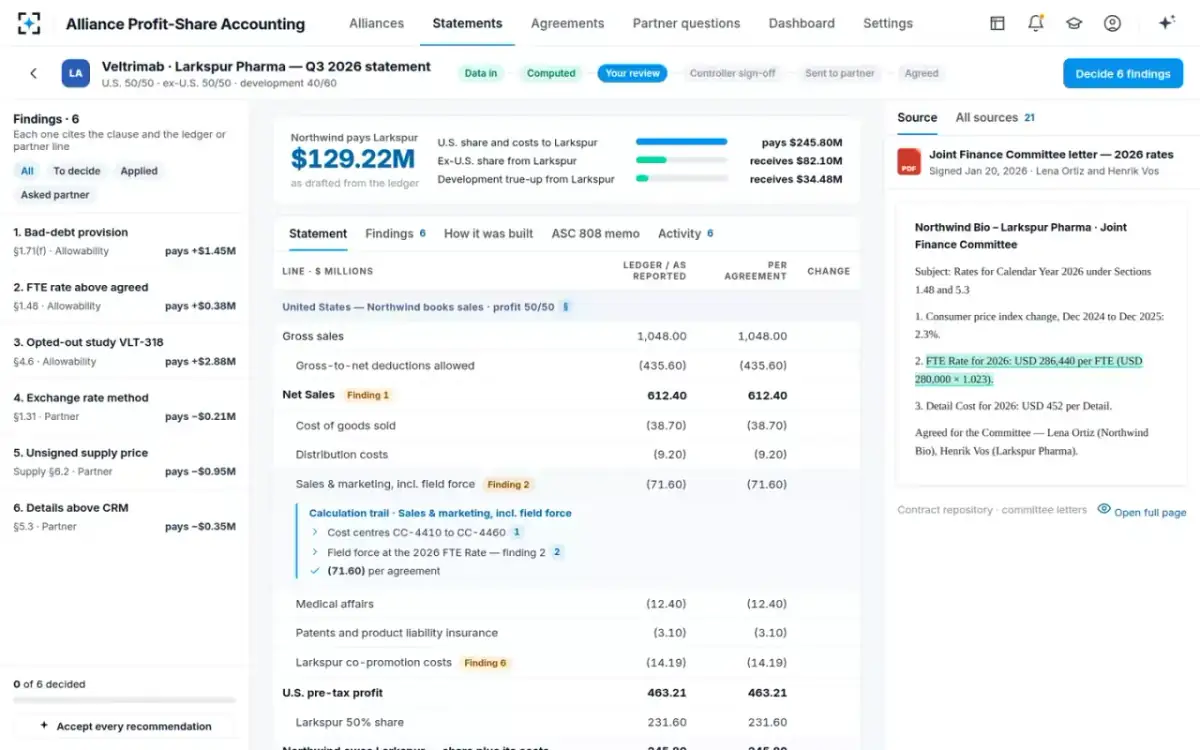Click the Gross sales line
Screen dimensions: 1200x750
click(x=566, y=336)
